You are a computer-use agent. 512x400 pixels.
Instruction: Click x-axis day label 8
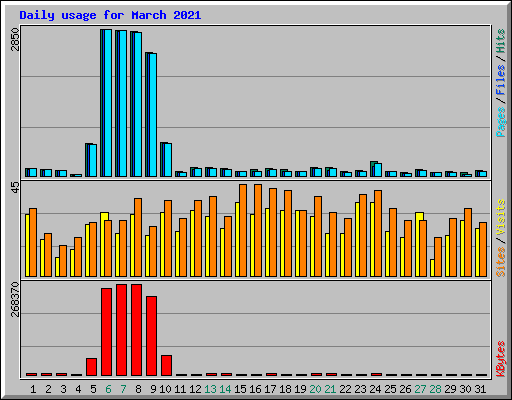[138, 389]
